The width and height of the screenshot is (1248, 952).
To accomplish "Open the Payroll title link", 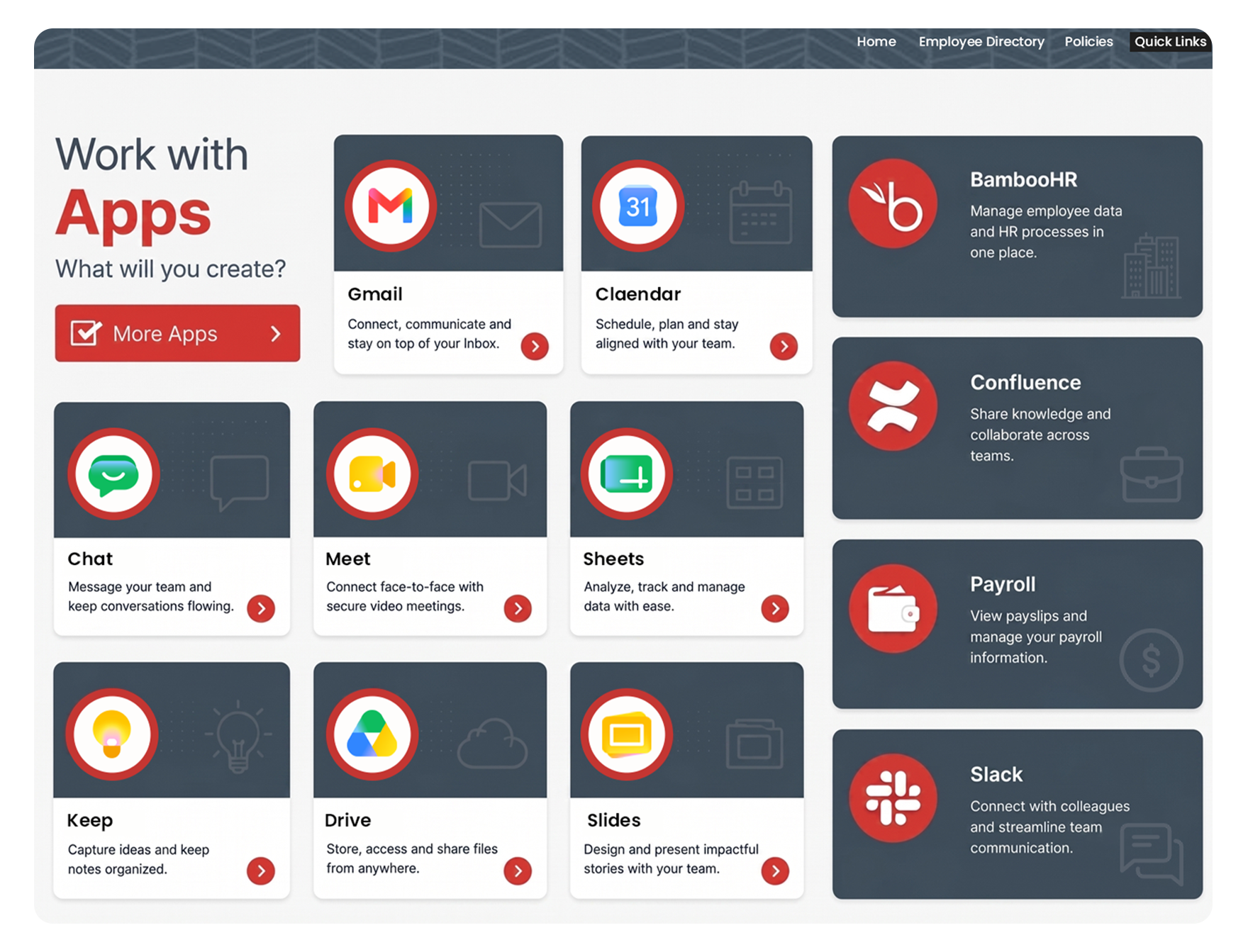I will [x=1003, y=585].
